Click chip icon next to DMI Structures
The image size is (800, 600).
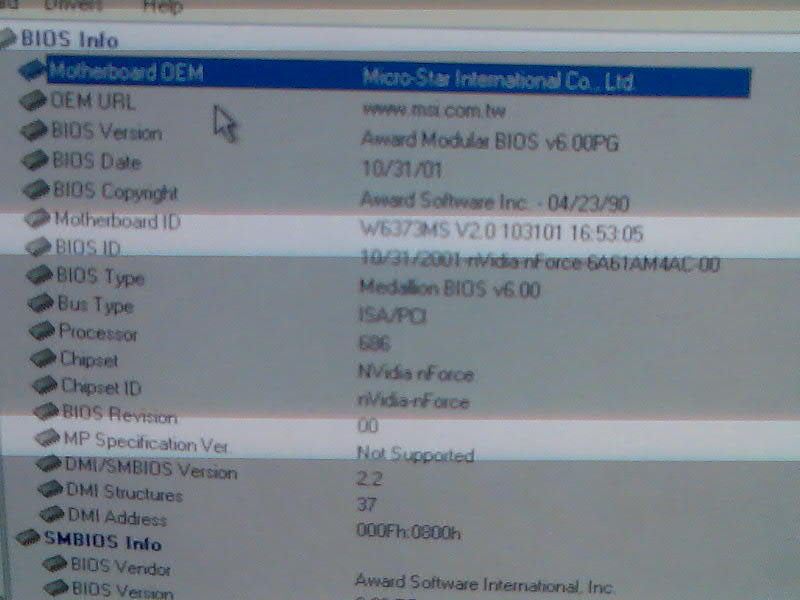coord(51,489)
